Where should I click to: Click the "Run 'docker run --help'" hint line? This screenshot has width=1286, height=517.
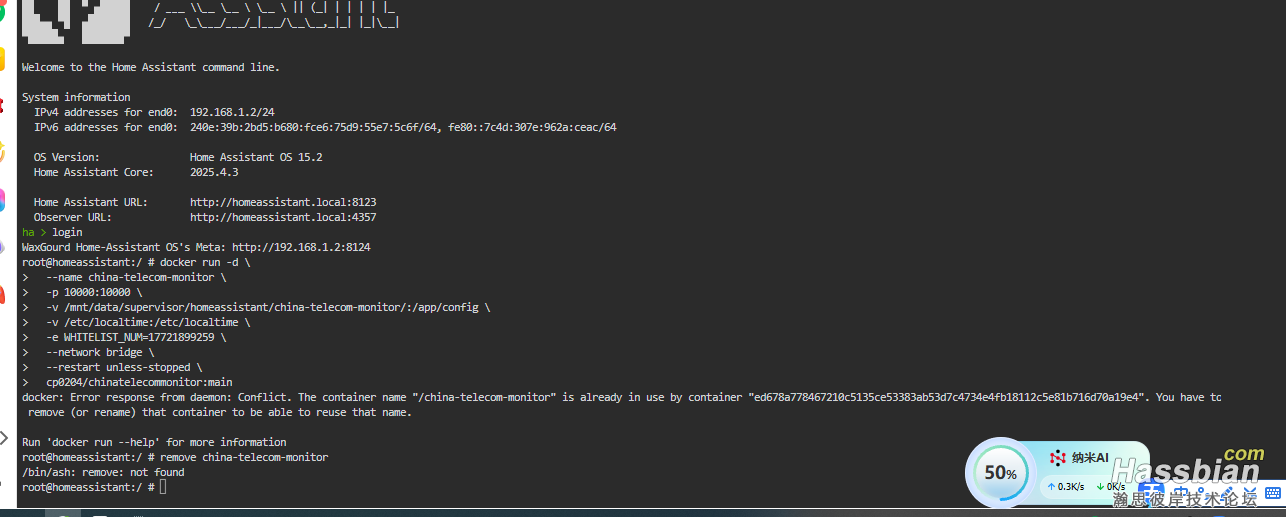tap(154, 442)
